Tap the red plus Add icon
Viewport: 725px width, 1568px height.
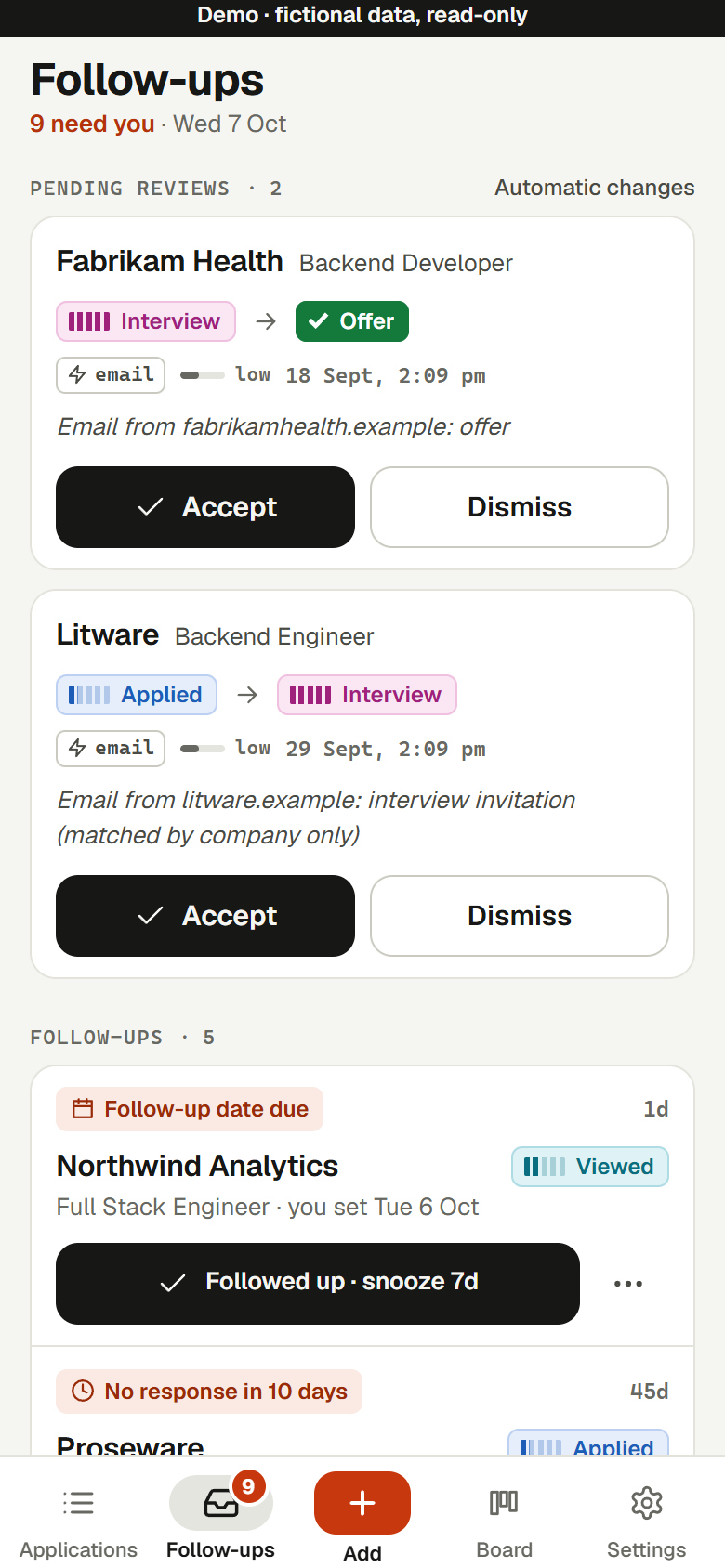[362, 1502]
